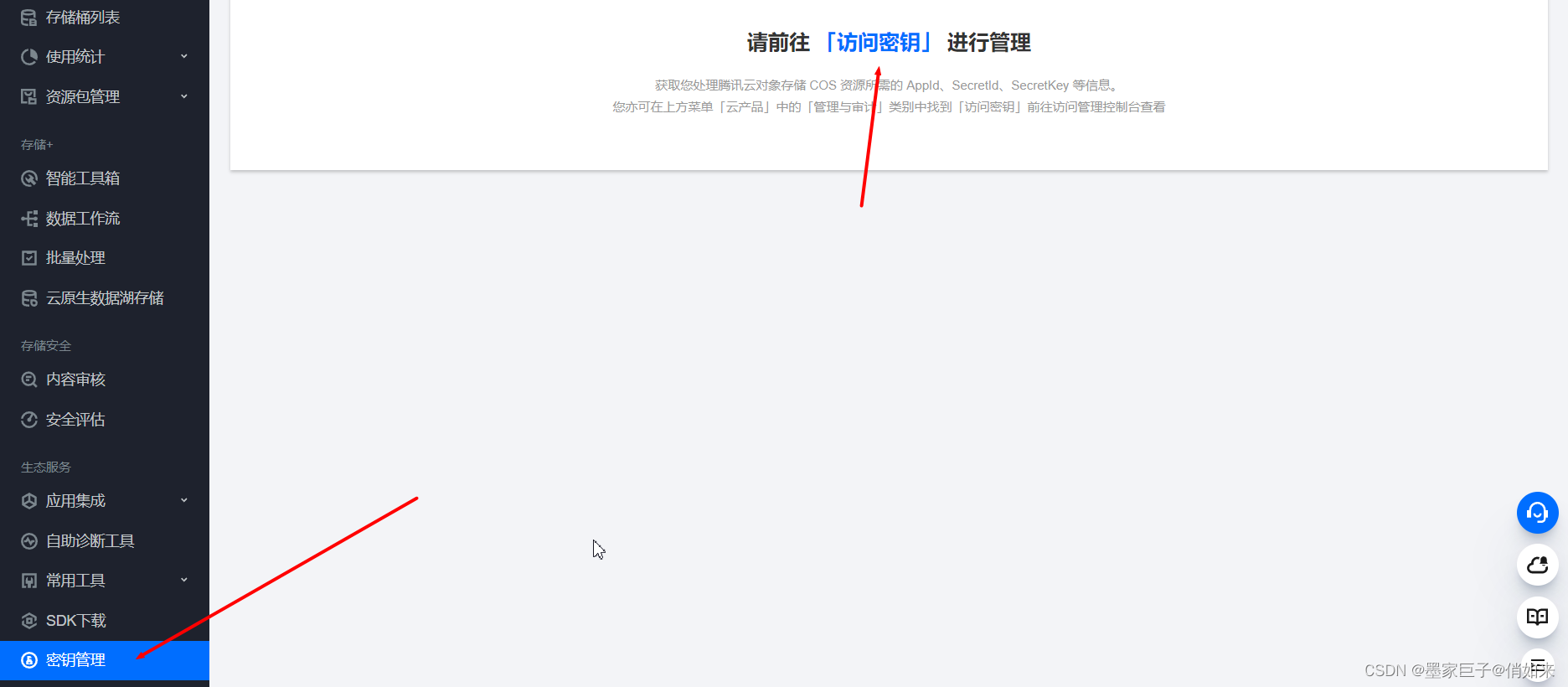
Task: Expand the 常用工具 chevron
Action: (x=184, y=580)
